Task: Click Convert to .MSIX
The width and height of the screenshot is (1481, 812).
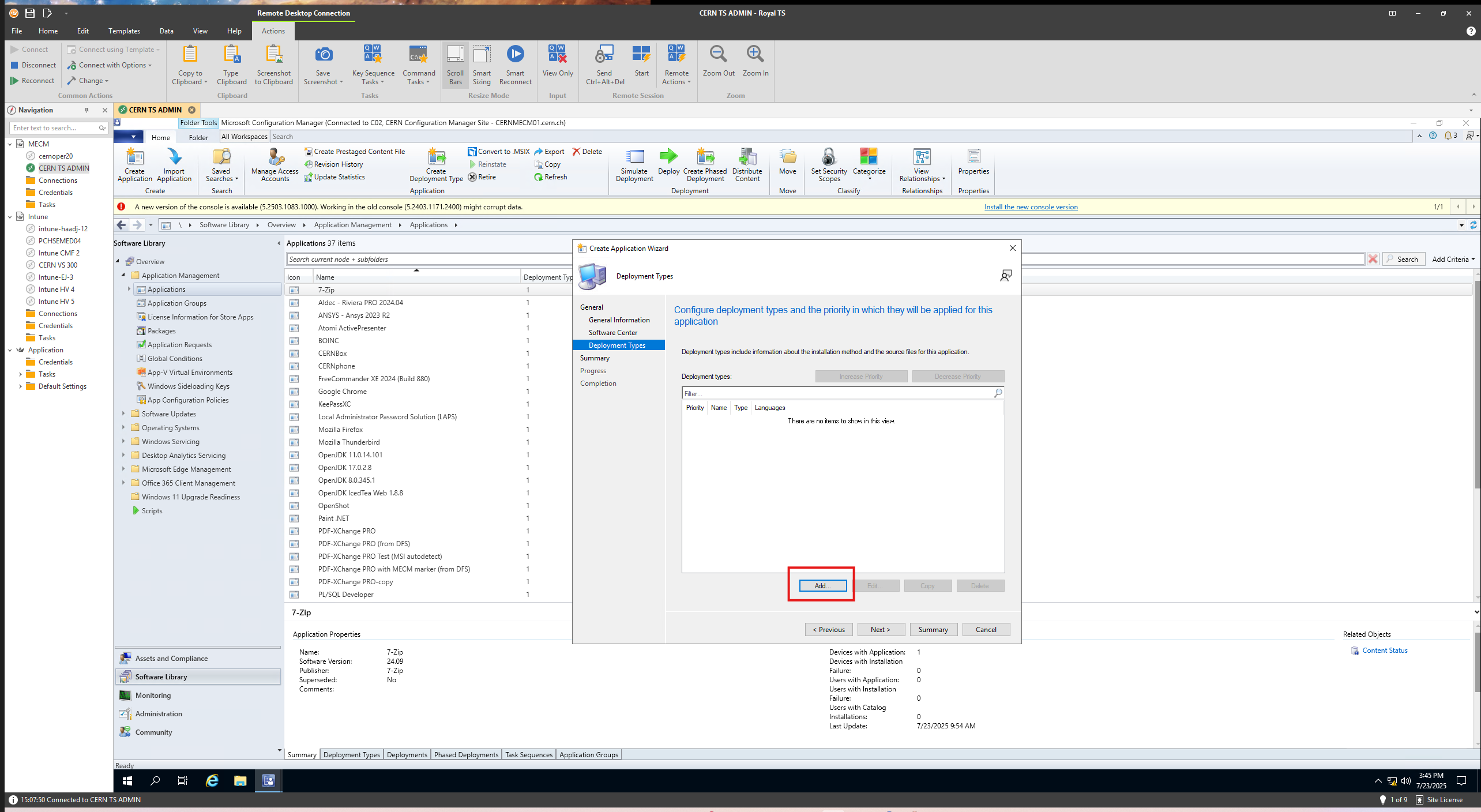Action: pos(498,152)
